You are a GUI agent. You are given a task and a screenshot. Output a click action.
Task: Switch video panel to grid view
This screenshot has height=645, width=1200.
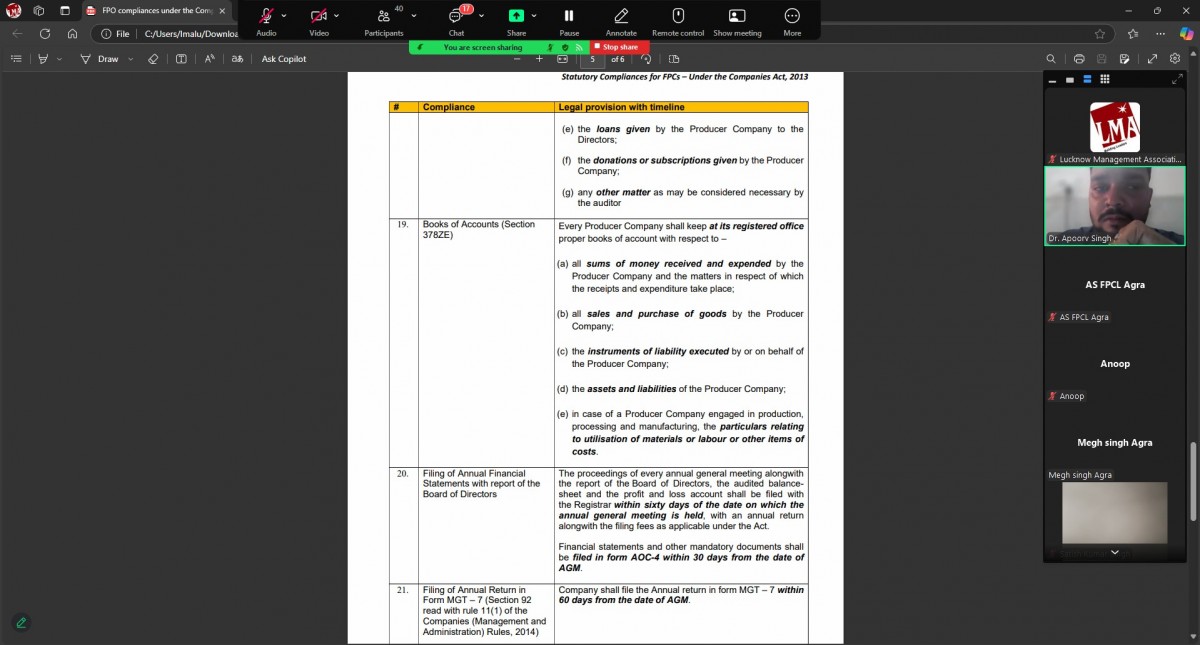(x=1105, y=79)
